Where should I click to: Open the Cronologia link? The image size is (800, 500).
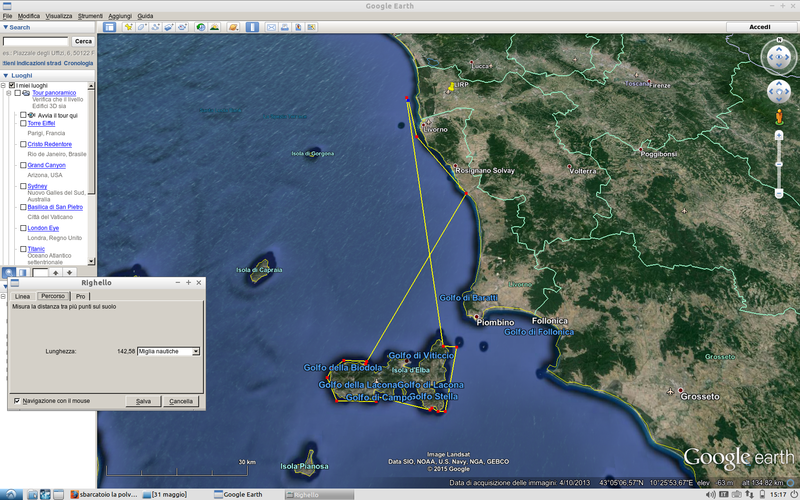[x=78, y=63]
